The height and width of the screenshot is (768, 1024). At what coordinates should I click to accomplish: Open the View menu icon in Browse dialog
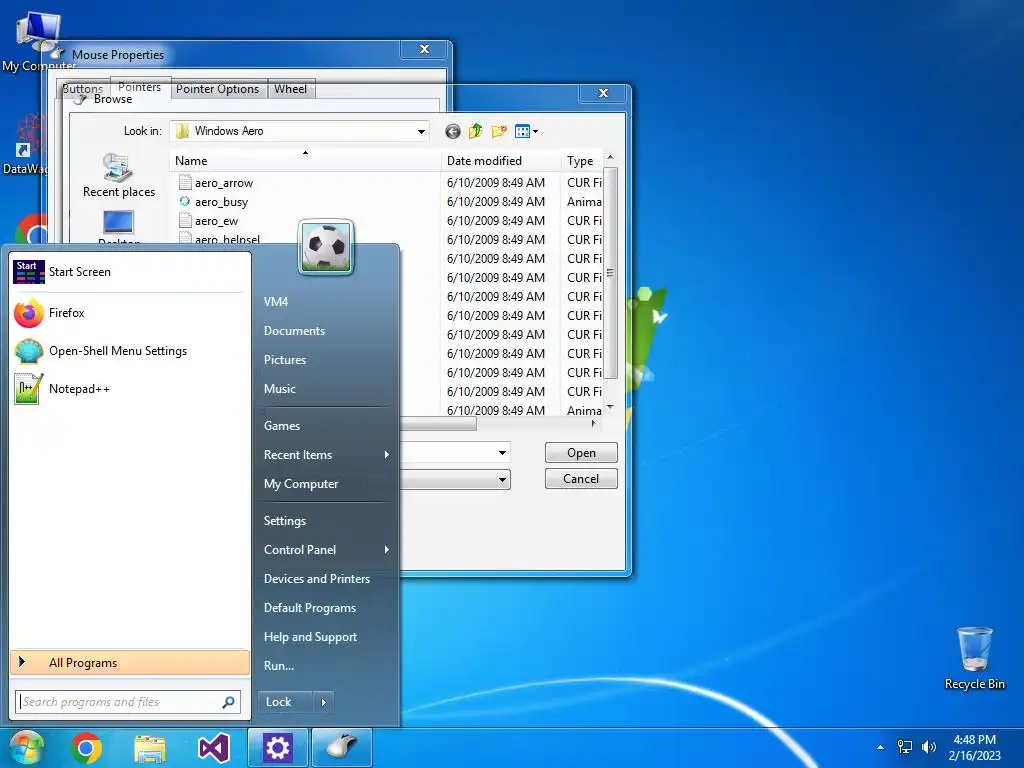(526, 131)
